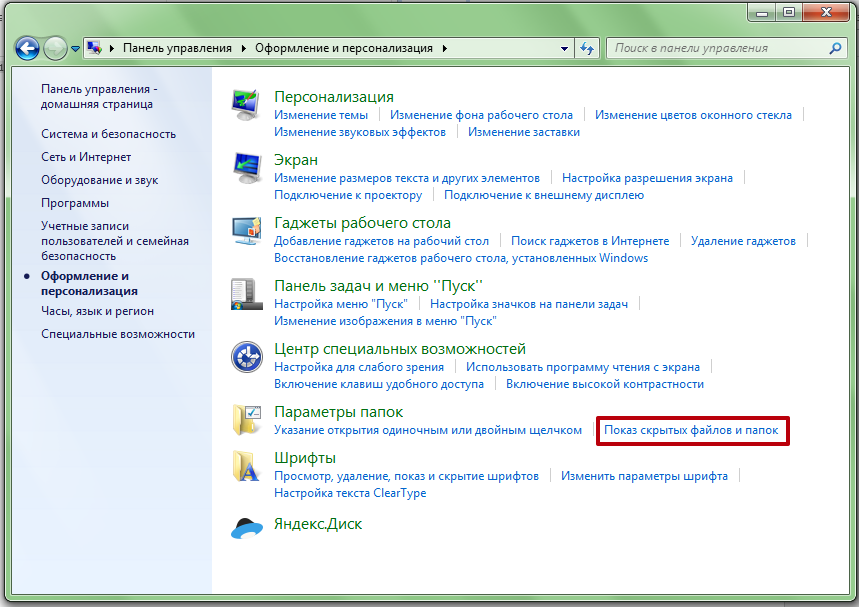
Task: Expand breadcrumb arrow after Оформление и персонализация
Action: 445,48
